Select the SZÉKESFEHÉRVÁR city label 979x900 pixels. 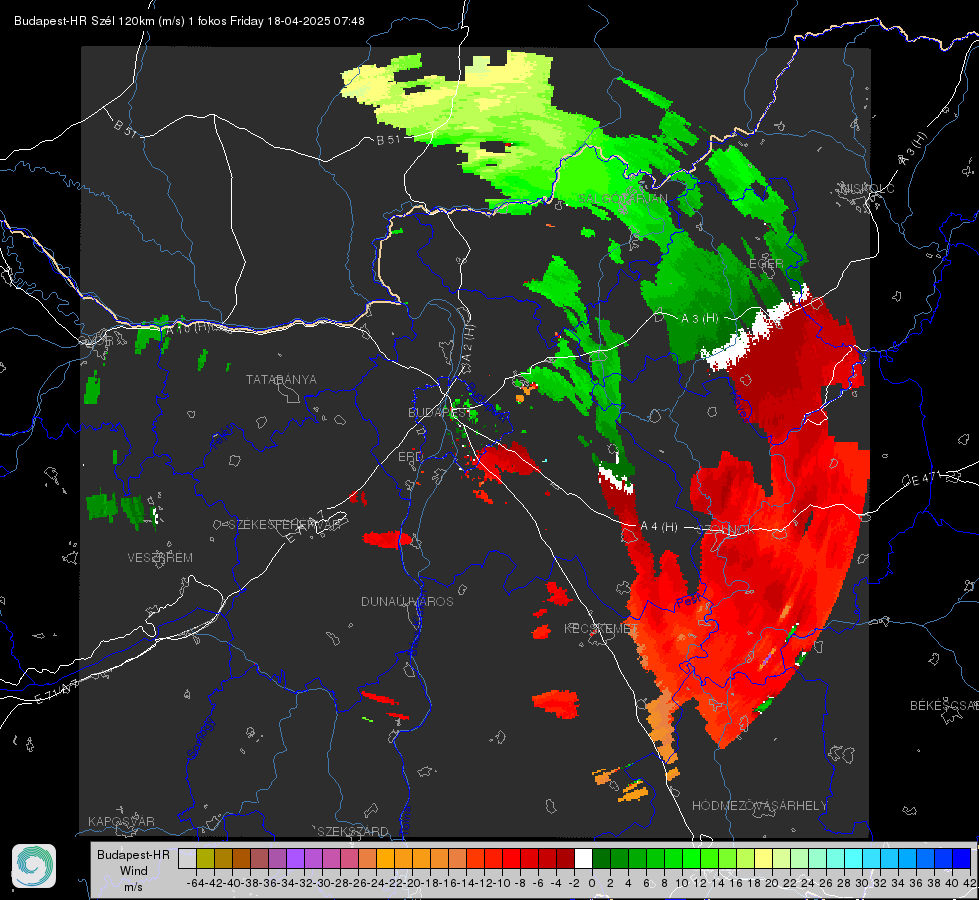(284, 525)
